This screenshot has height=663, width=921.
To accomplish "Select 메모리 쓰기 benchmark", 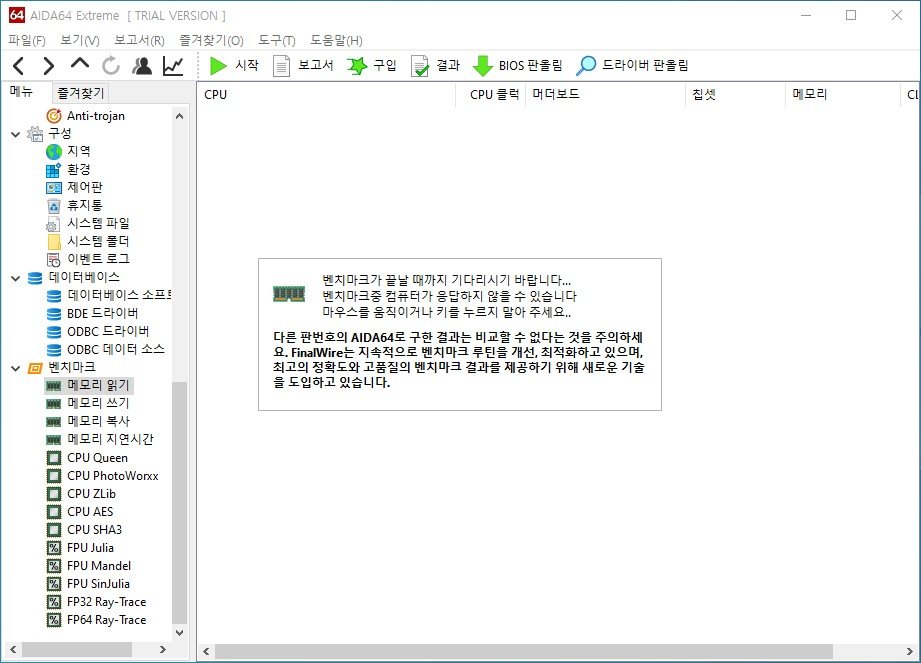I will click(x=88, y=403).
